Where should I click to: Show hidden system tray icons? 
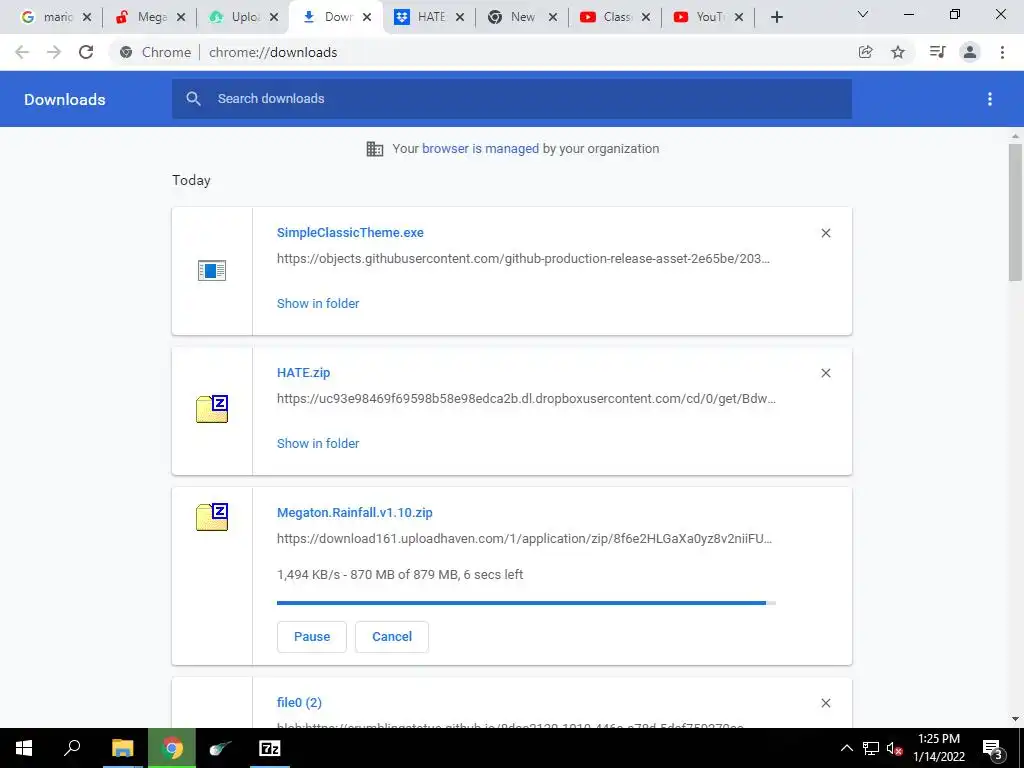point(846,748)
